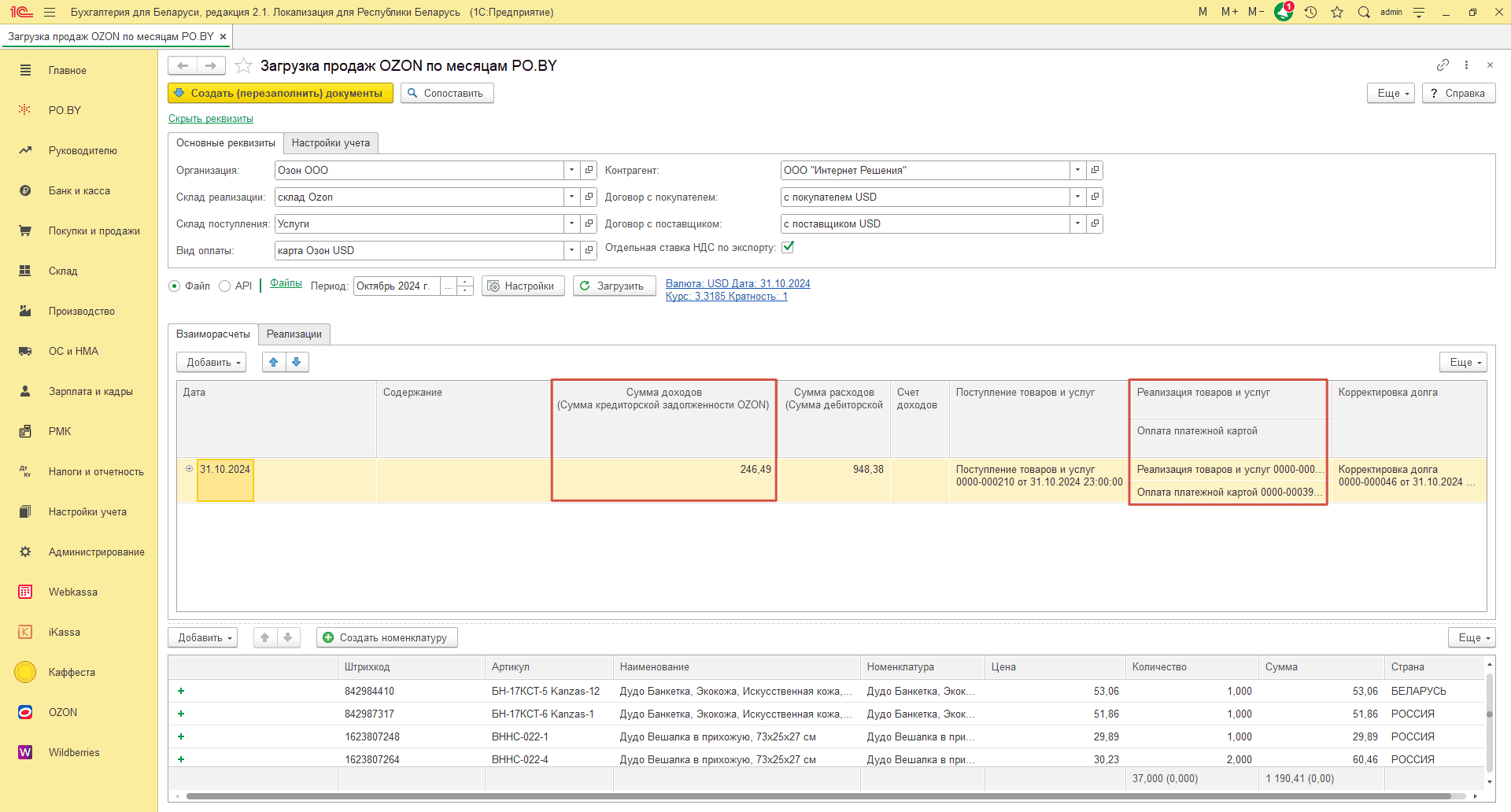Click the notifications bell icon
The width and height of the screenshot is (1511, 812).
pos(1284,12)
